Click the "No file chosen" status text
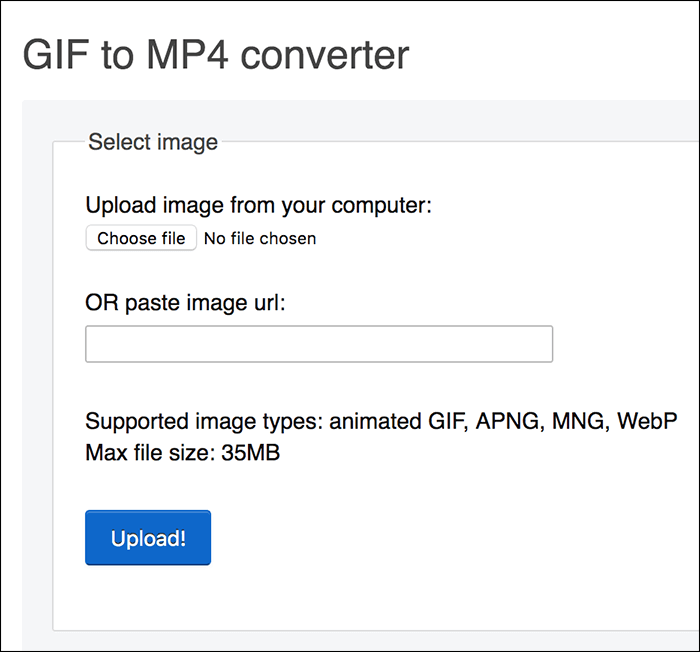 (260, 239)
